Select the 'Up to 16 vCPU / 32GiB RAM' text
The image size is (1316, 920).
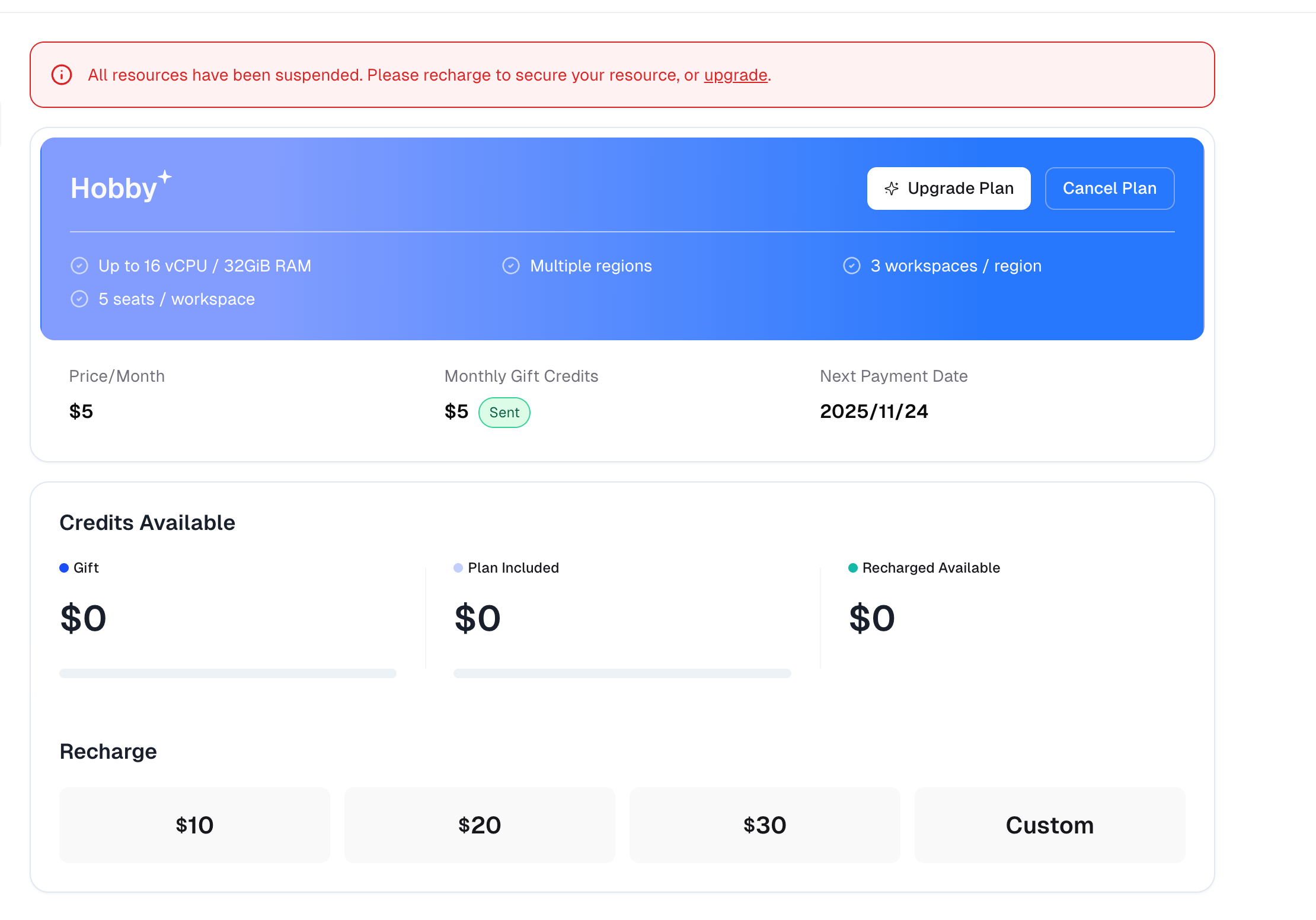click(205, 266)
